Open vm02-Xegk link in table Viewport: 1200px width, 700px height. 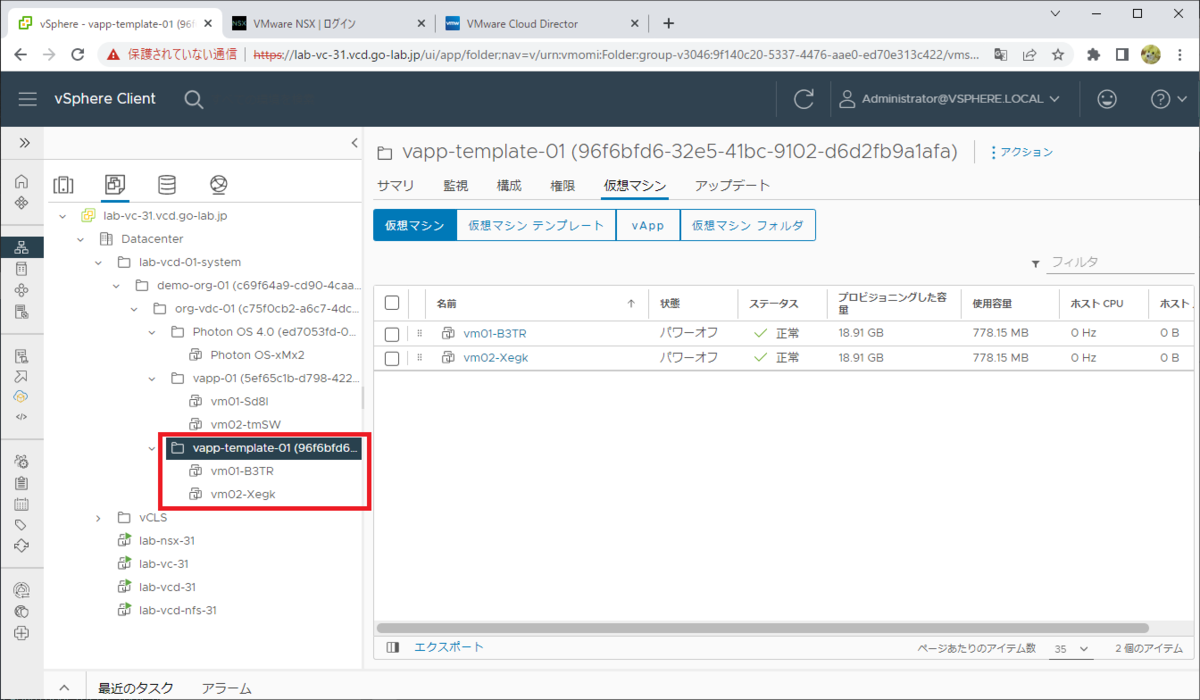496,358
